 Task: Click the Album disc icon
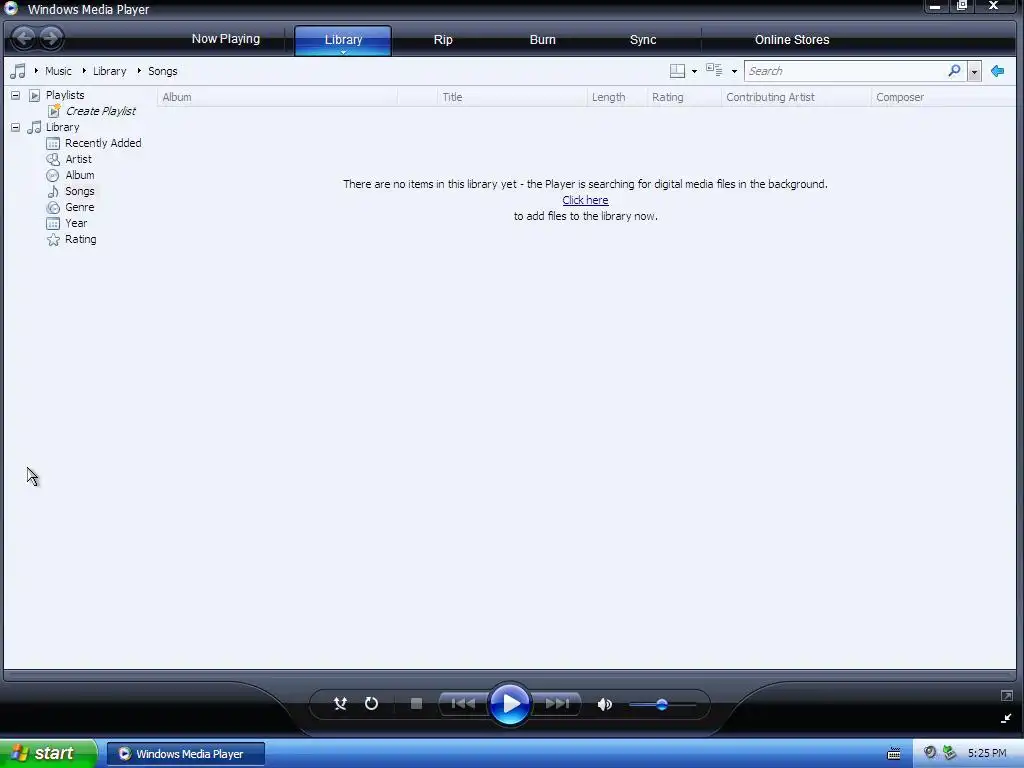tap(53, 175)
